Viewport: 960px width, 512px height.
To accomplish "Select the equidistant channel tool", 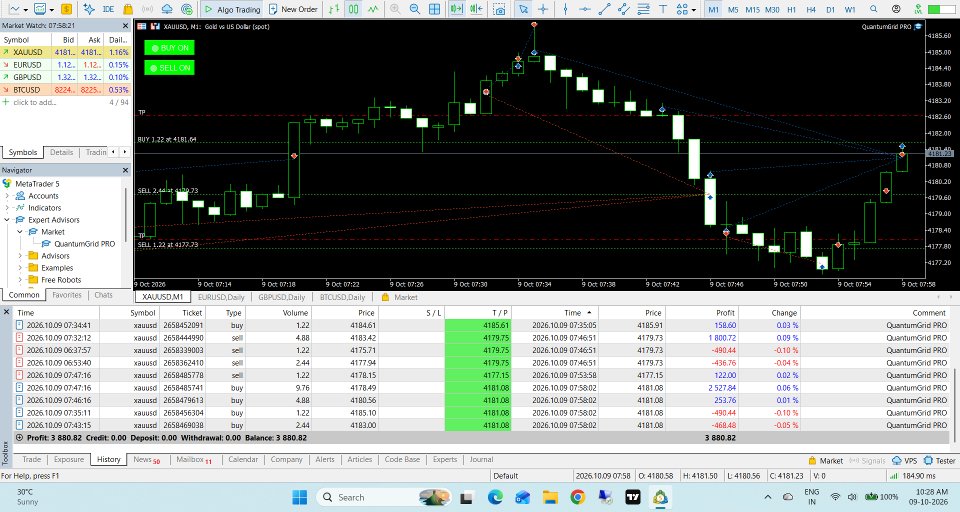I will 624,9.
